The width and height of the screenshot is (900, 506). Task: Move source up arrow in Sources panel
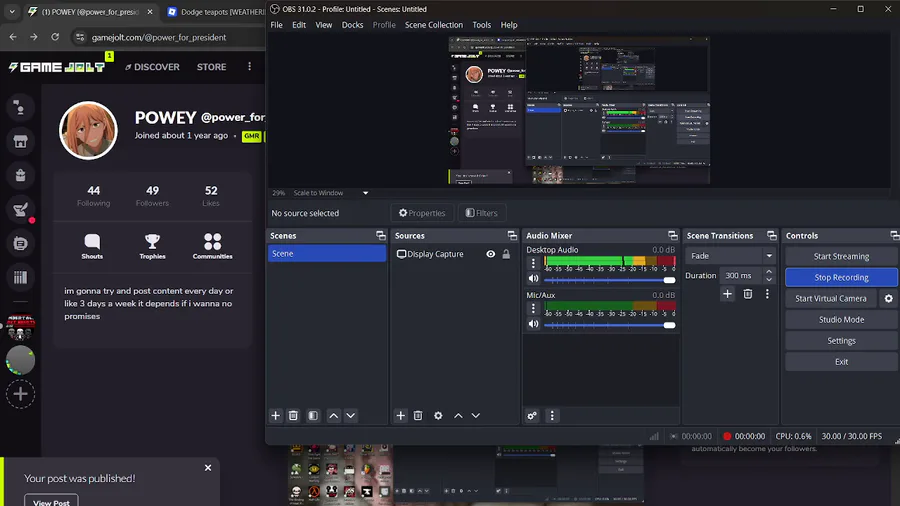[458, 415]
